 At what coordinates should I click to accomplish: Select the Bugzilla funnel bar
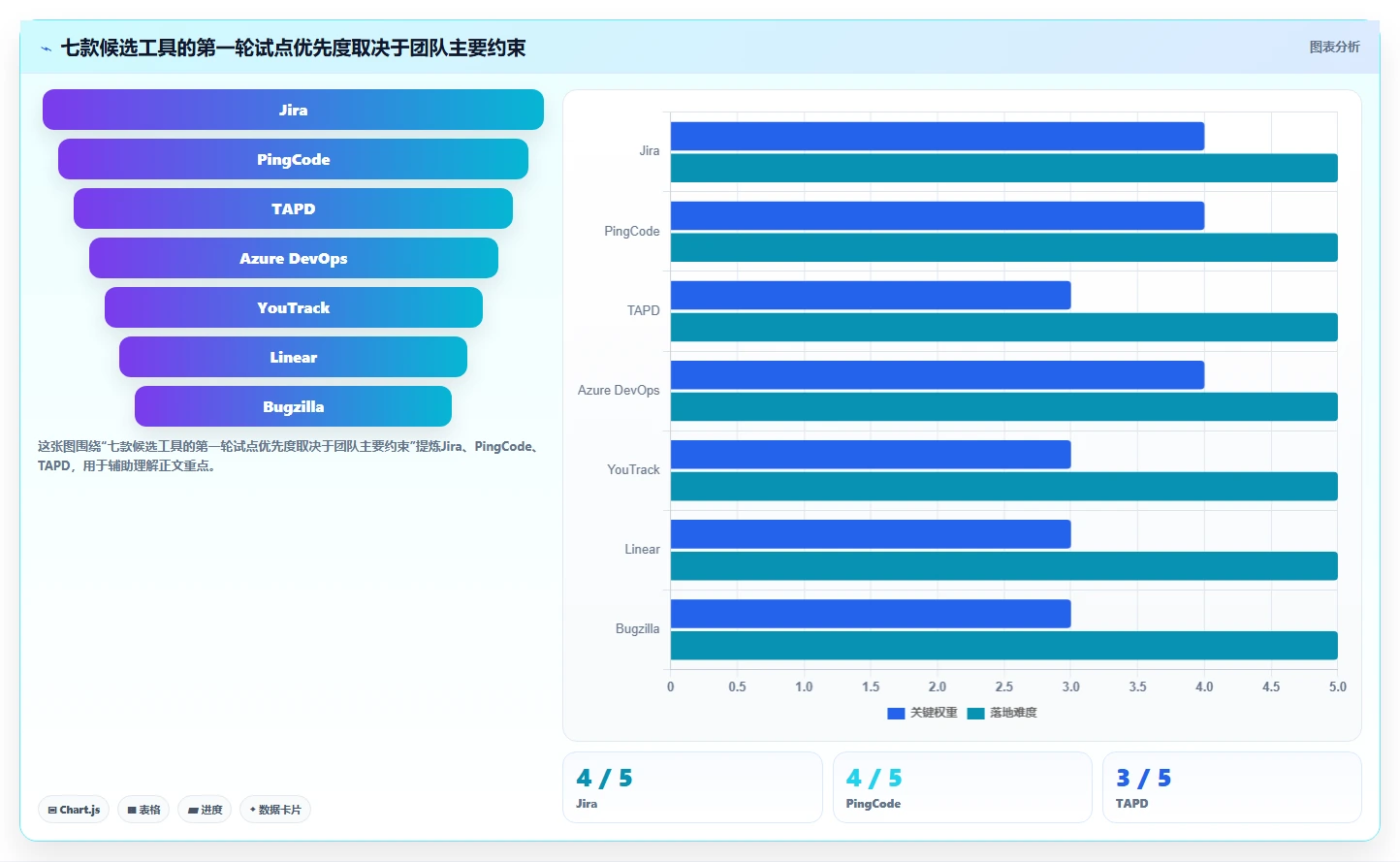(293, 406)
